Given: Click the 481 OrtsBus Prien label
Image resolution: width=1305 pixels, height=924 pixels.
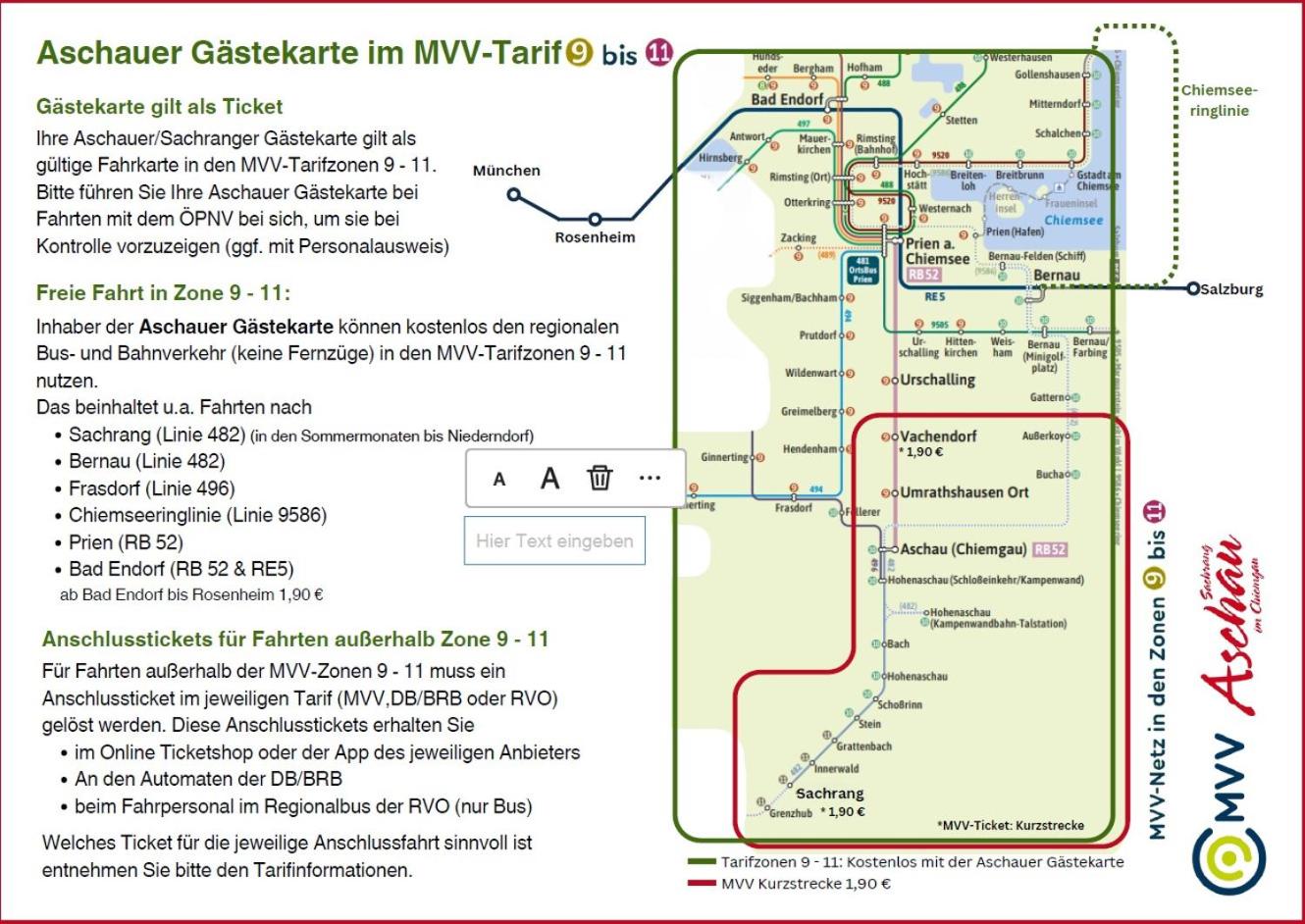Looking at the screenshot, I should (x=862, y=271).
